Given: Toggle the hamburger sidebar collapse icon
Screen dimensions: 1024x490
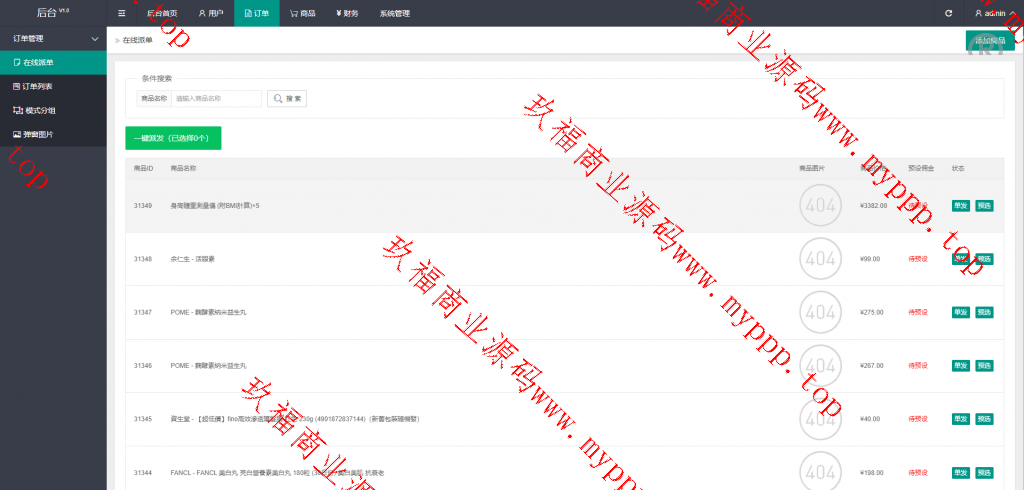Looking at the screenshot, I should pyautogui.click(x=122, y=13).
